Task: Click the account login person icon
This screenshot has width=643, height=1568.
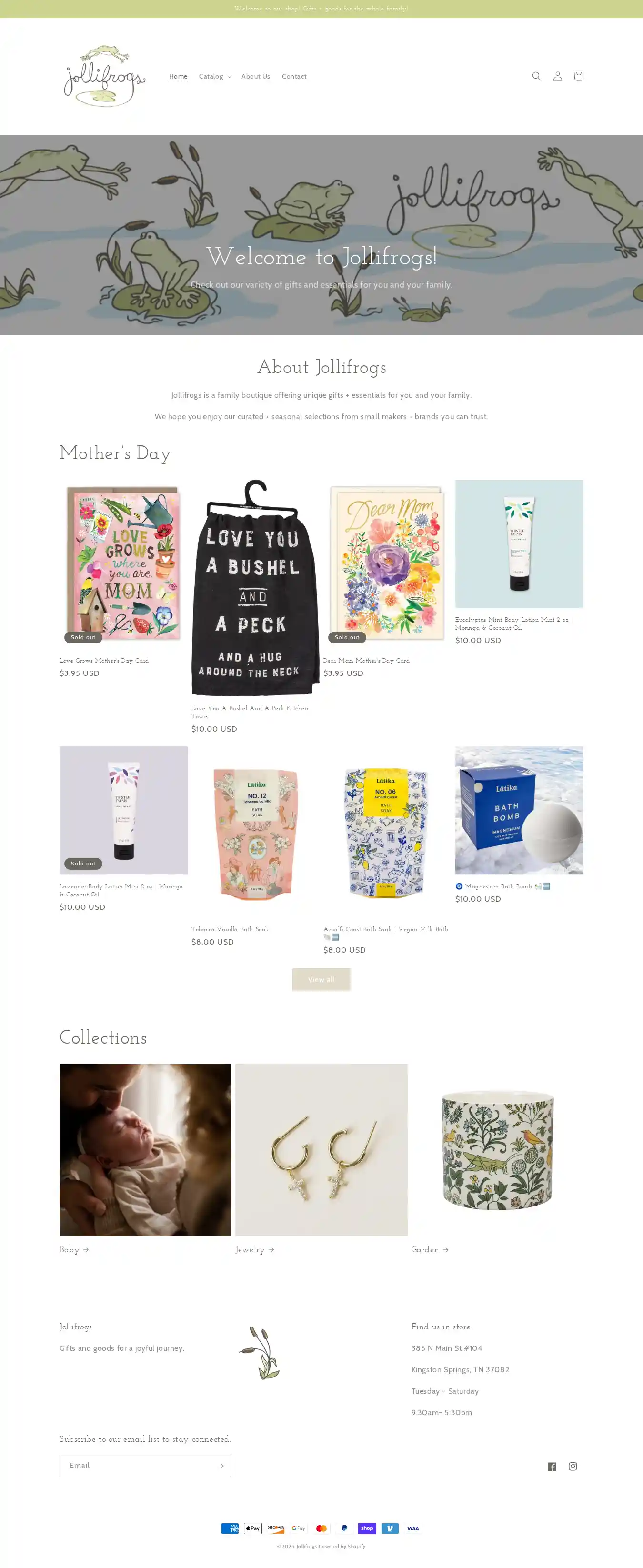Action: click(x=557, y=76)
